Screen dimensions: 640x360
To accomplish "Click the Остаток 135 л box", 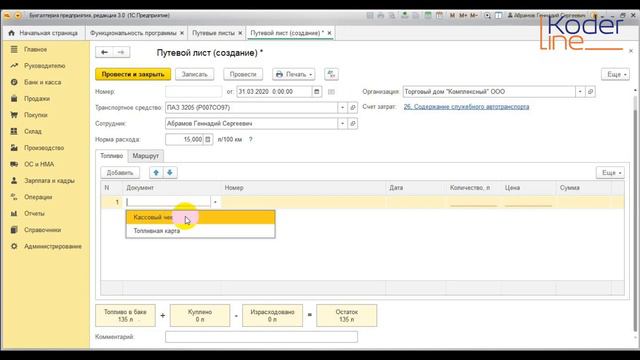I will pyautogui.click(x=347, y=316).
